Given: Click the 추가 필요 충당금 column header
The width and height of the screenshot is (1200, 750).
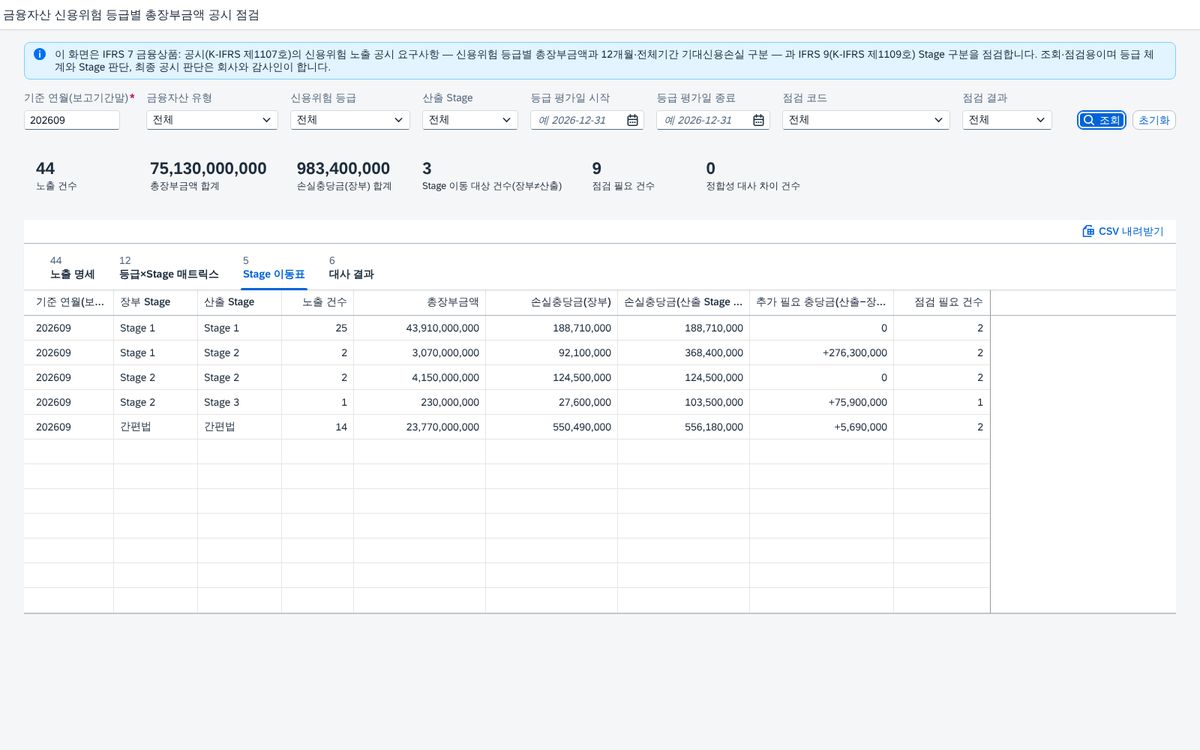Looking at the screenshot, I should (821, 302).
